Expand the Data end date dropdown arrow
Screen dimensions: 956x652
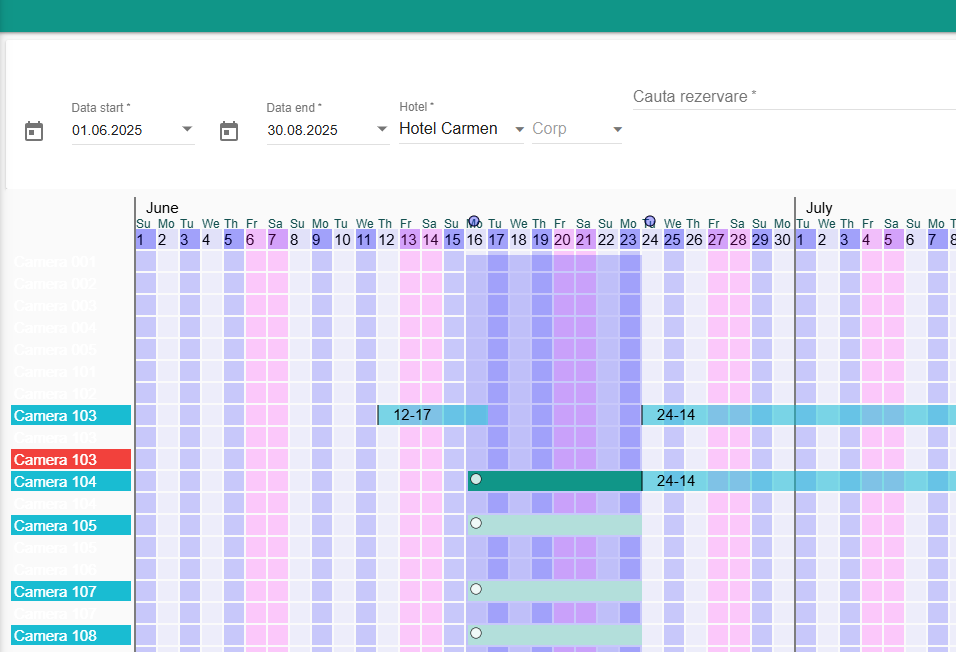(382, 129)
